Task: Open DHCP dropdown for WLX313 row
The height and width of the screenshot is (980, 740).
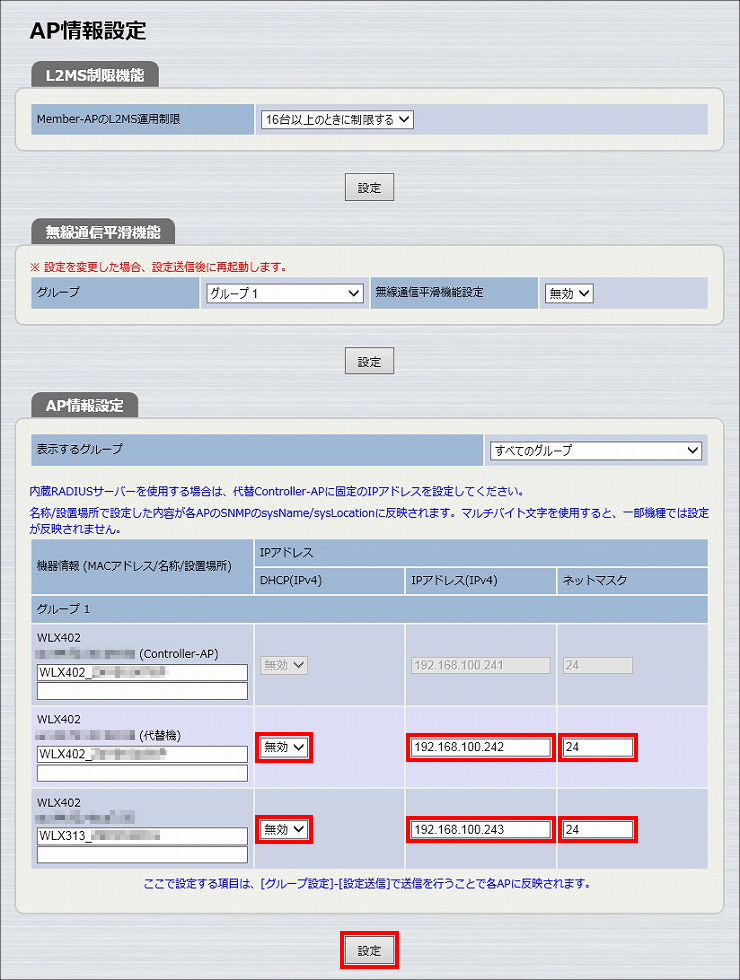Action: [284, 829]
